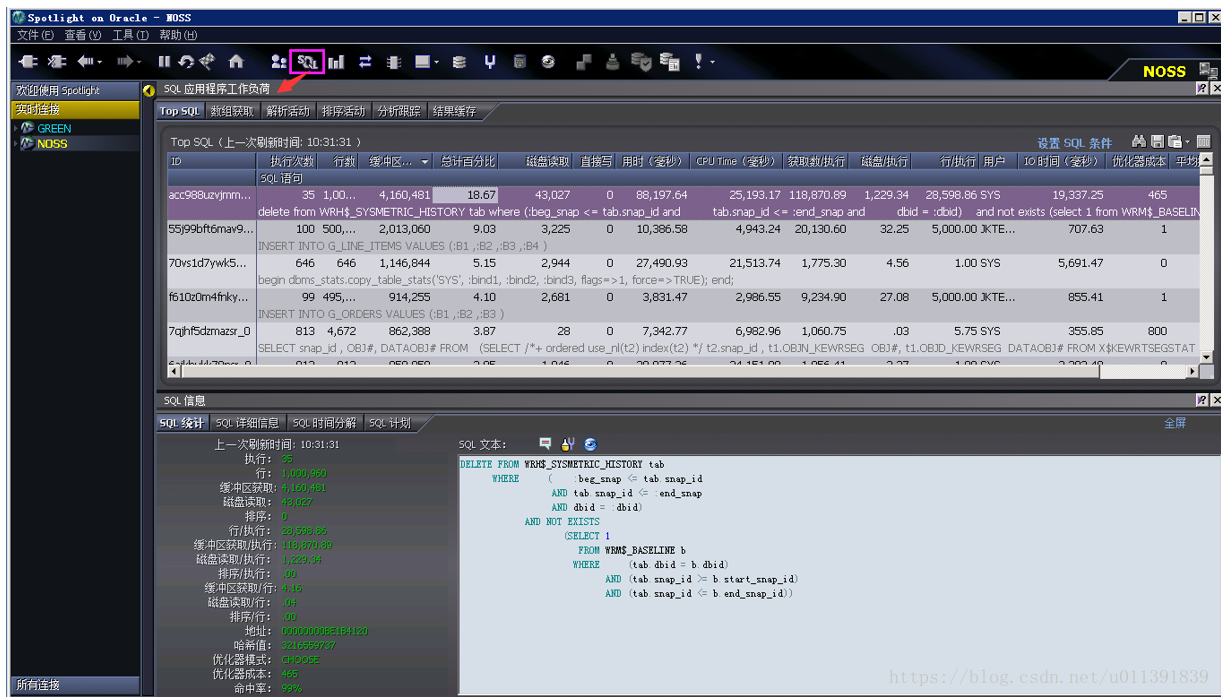This screenshot has height=697, width=1221.
Task: Switch to the SQL 计划 tab
Action: pos(390,423)
